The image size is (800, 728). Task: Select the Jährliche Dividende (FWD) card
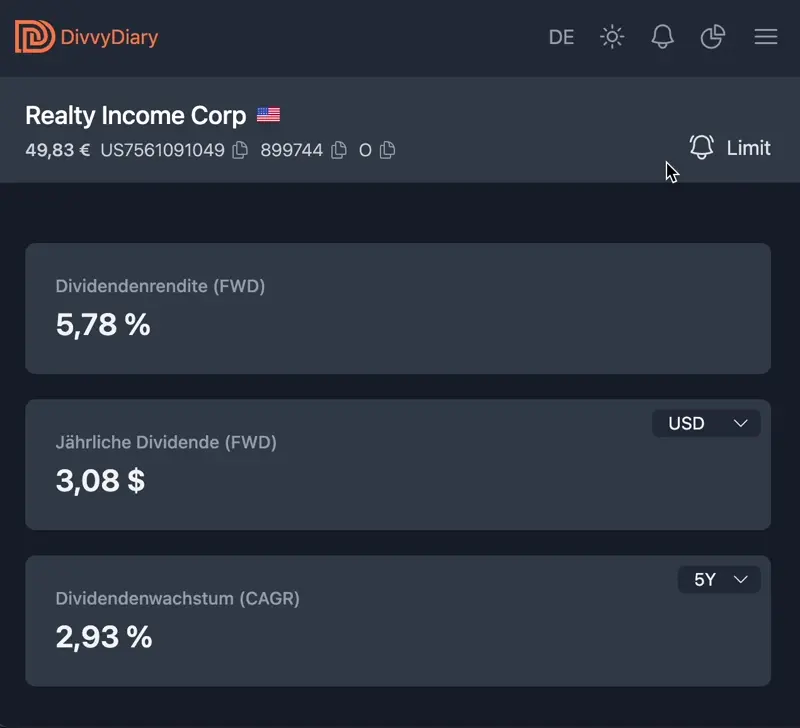(397, 465)
